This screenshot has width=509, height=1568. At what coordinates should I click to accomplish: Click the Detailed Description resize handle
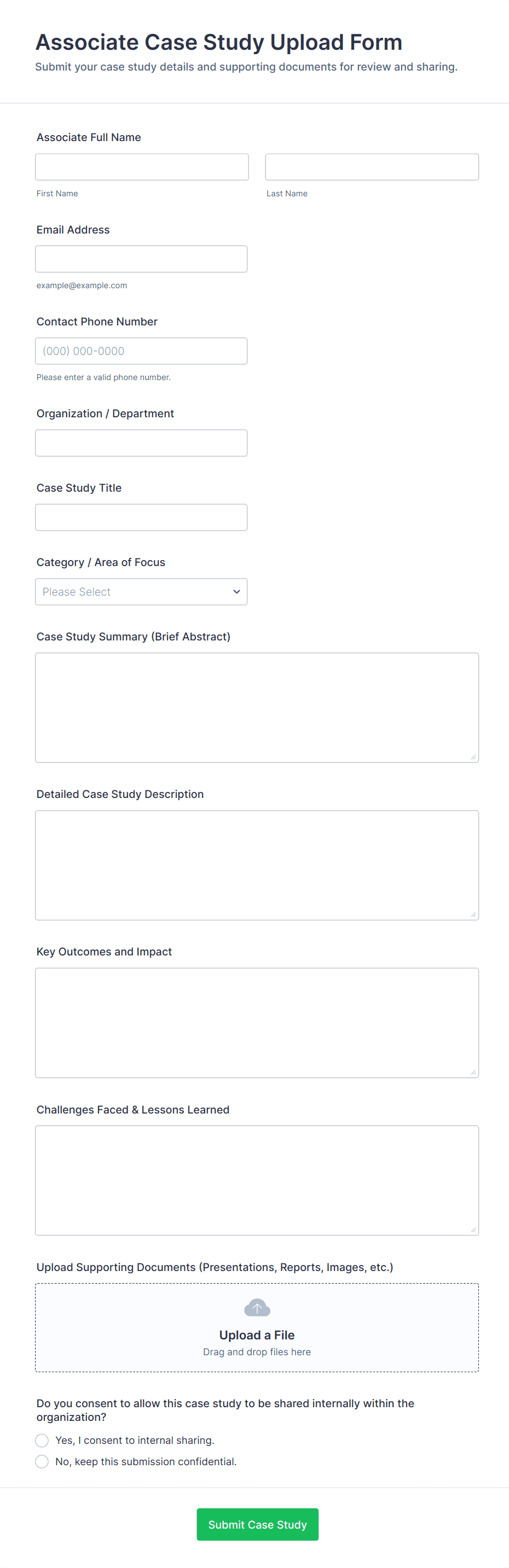473,914
